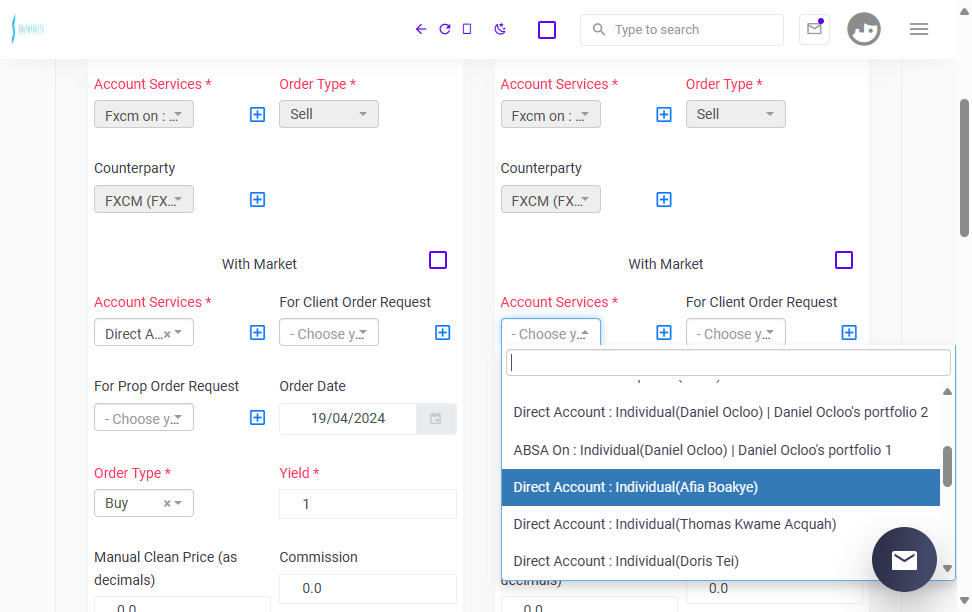This screenshot has width=972, height=612.
Task: Click the Yield input field
Action: pyautogui.click(x=368, y=504)
